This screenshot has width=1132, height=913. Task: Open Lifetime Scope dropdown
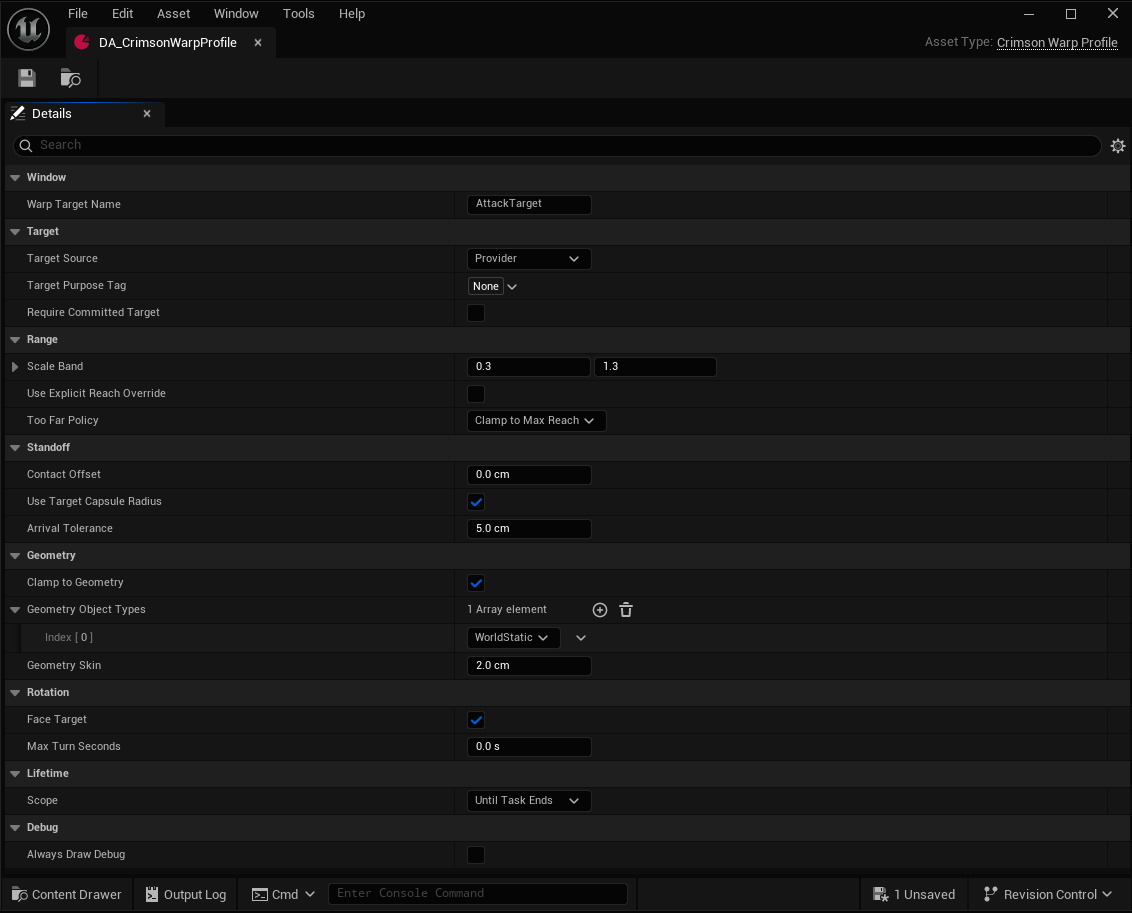528,800
